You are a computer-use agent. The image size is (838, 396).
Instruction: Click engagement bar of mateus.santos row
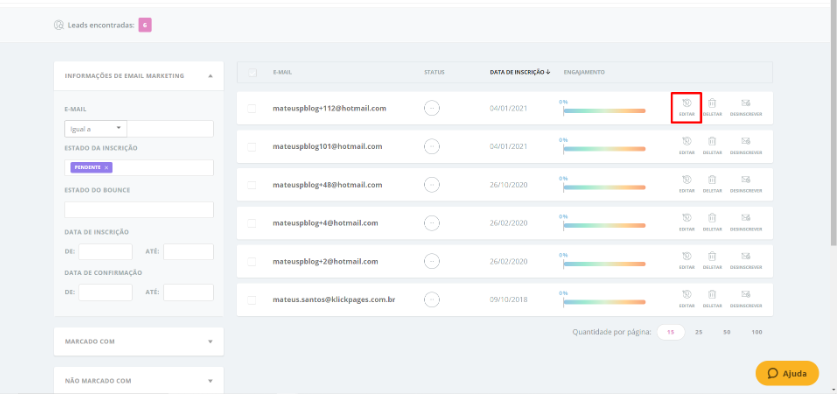click(604, 302)
